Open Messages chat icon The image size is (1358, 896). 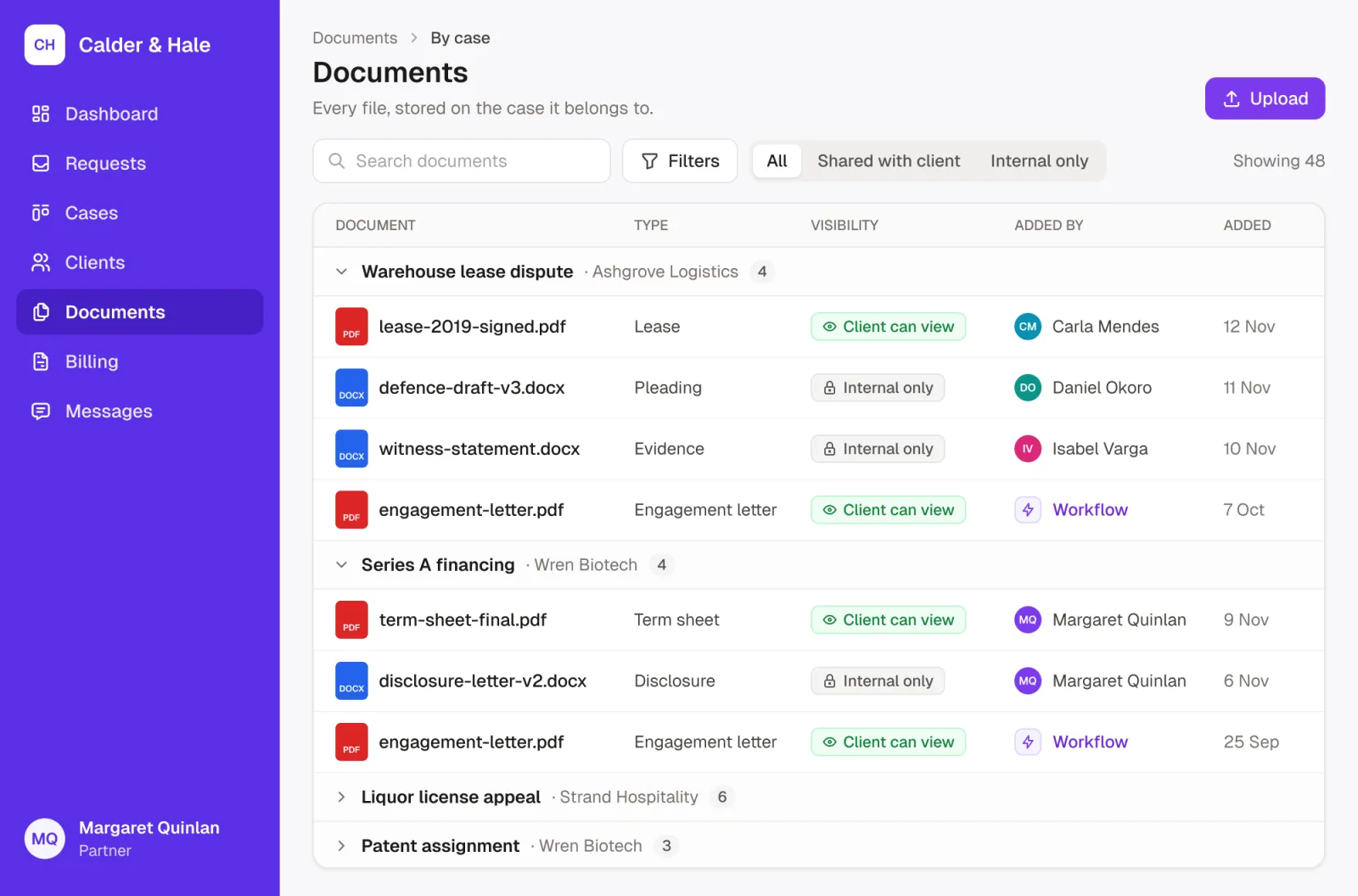point(41,411)
